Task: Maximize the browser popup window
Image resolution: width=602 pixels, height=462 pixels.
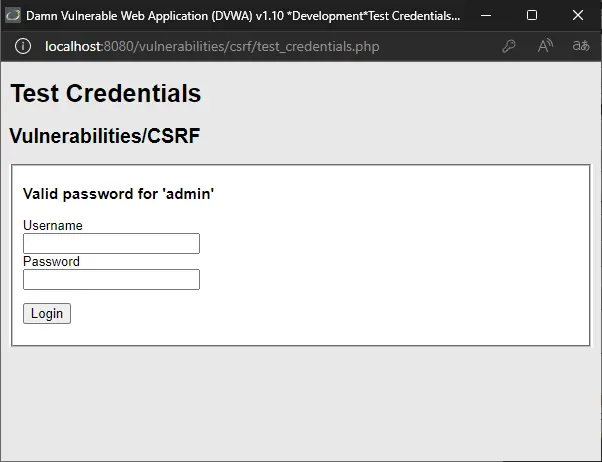Action: [x=532, y=15]
